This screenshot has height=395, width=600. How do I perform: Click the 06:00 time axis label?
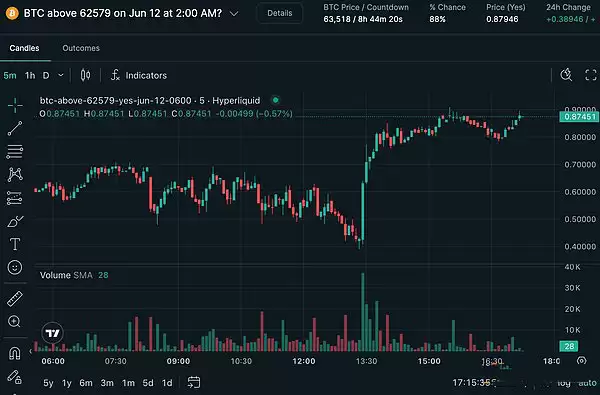click(x=53, y=361)
